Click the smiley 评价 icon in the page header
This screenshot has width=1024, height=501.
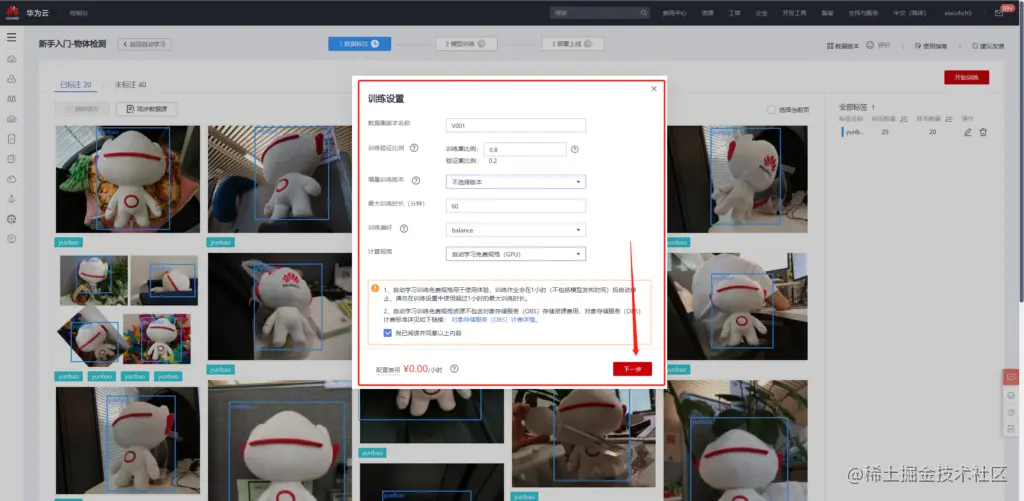coord(870,45)
